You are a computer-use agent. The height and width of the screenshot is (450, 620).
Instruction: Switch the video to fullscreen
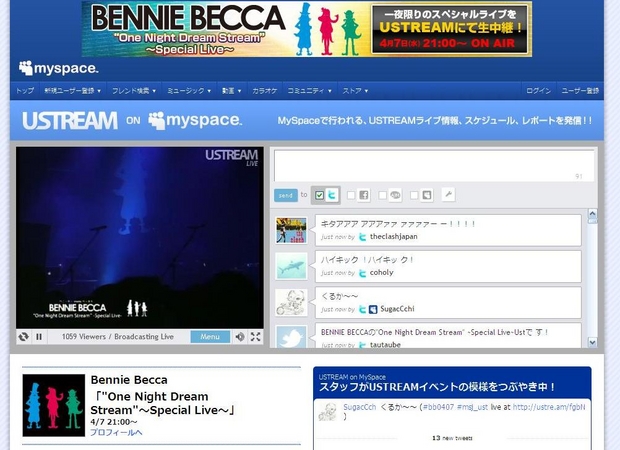255,337
